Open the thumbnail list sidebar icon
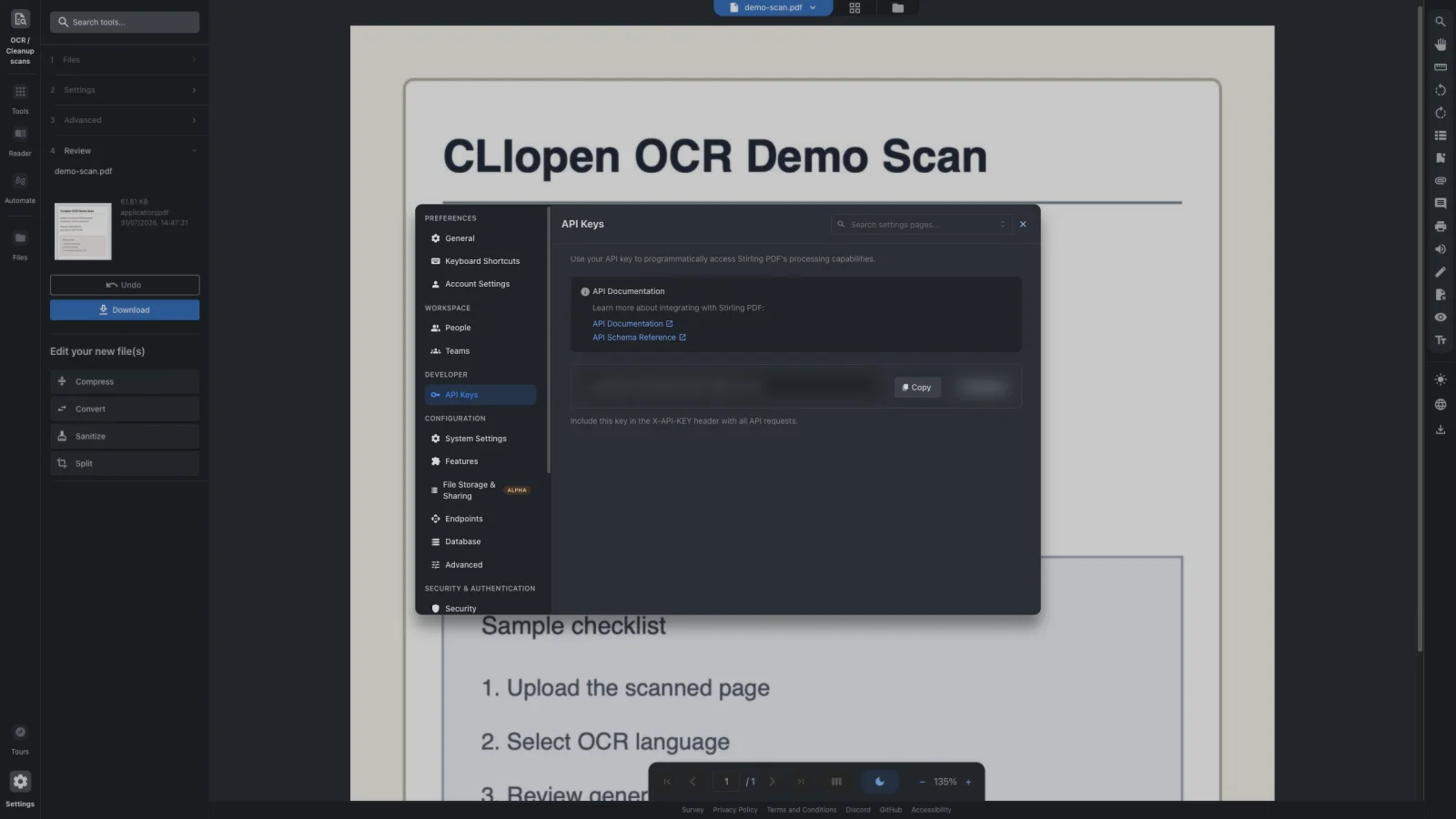1456x819 pixels. (1440, 136)
